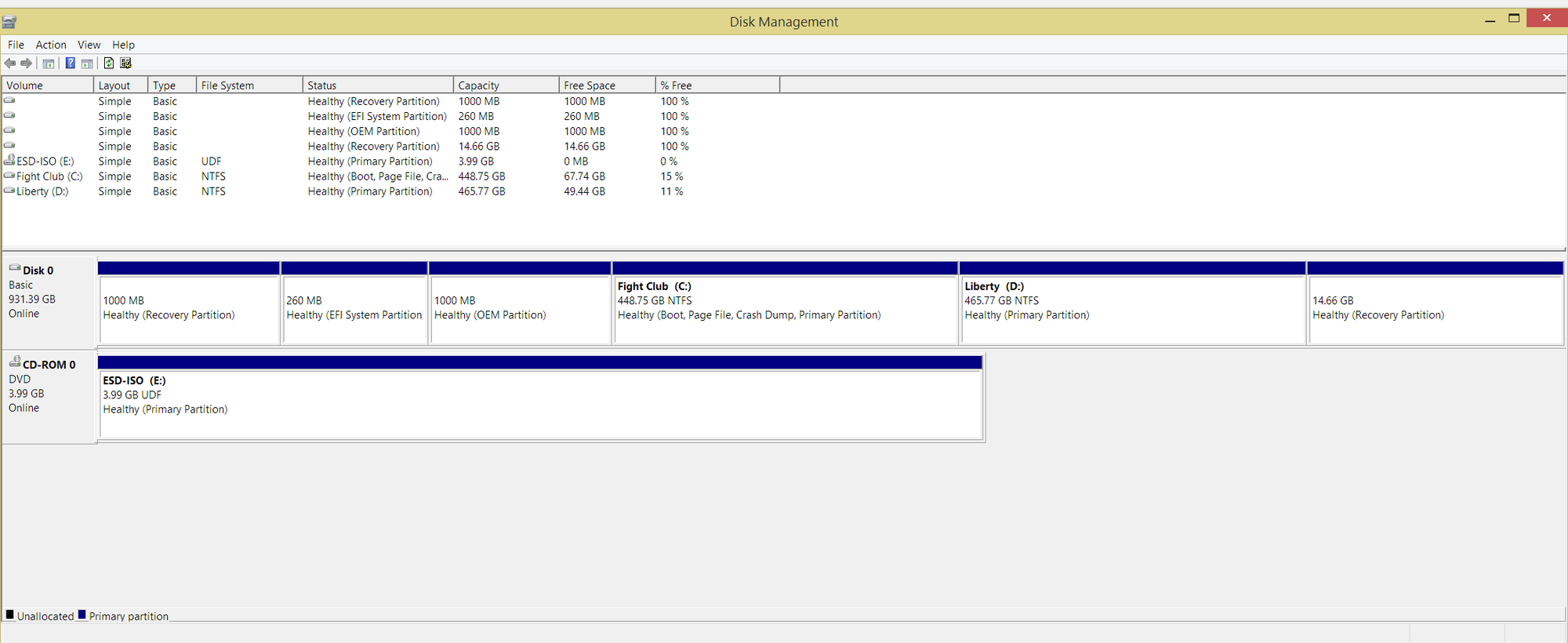Click drive icon of the OEM Partition list row
This screenshot has width=1568, height=643.
[9, 130]
